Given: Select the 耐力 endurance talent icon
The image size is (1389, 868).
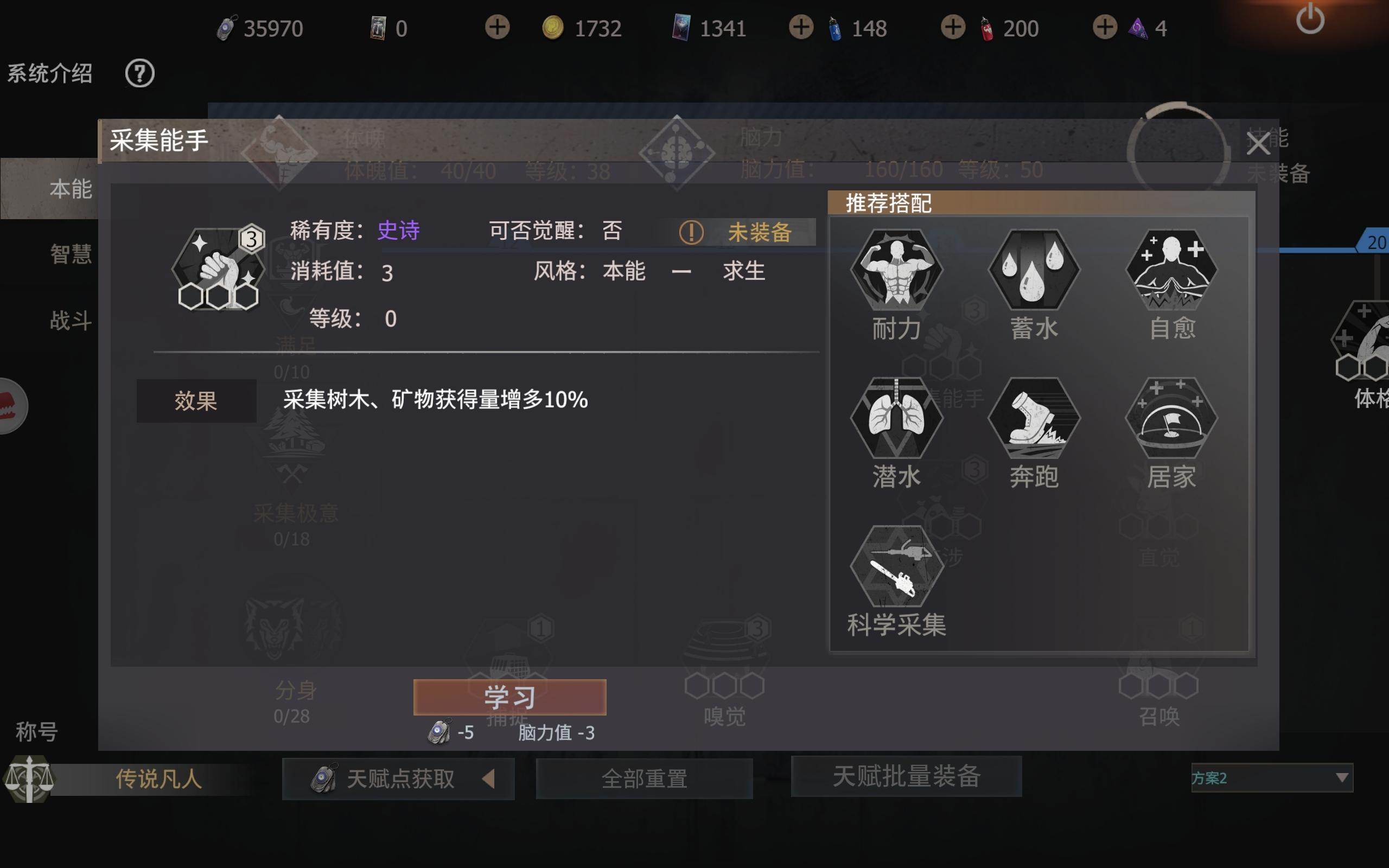Looking at the screenshot, I should [896, 269].
